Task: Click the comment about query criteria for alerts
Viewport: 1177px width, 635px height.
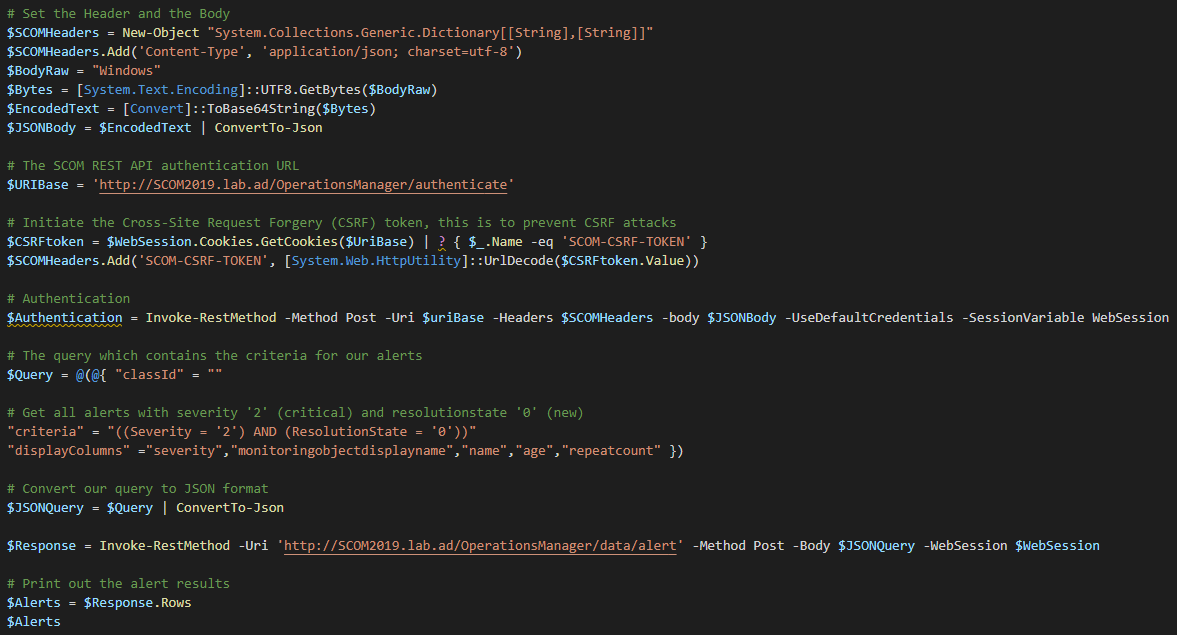Action: tap(215, 356)
